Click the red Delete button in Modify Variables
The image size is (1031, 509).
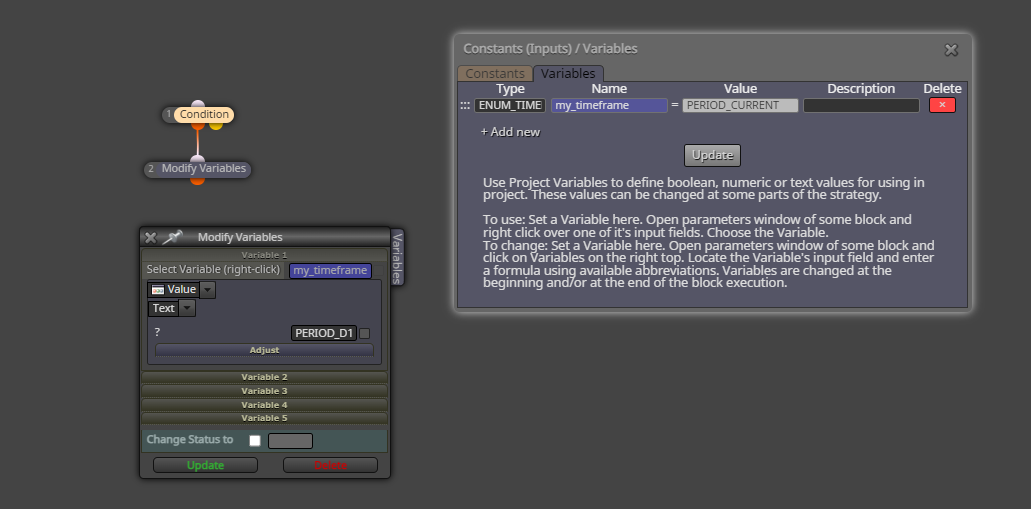tap(330, 465)
